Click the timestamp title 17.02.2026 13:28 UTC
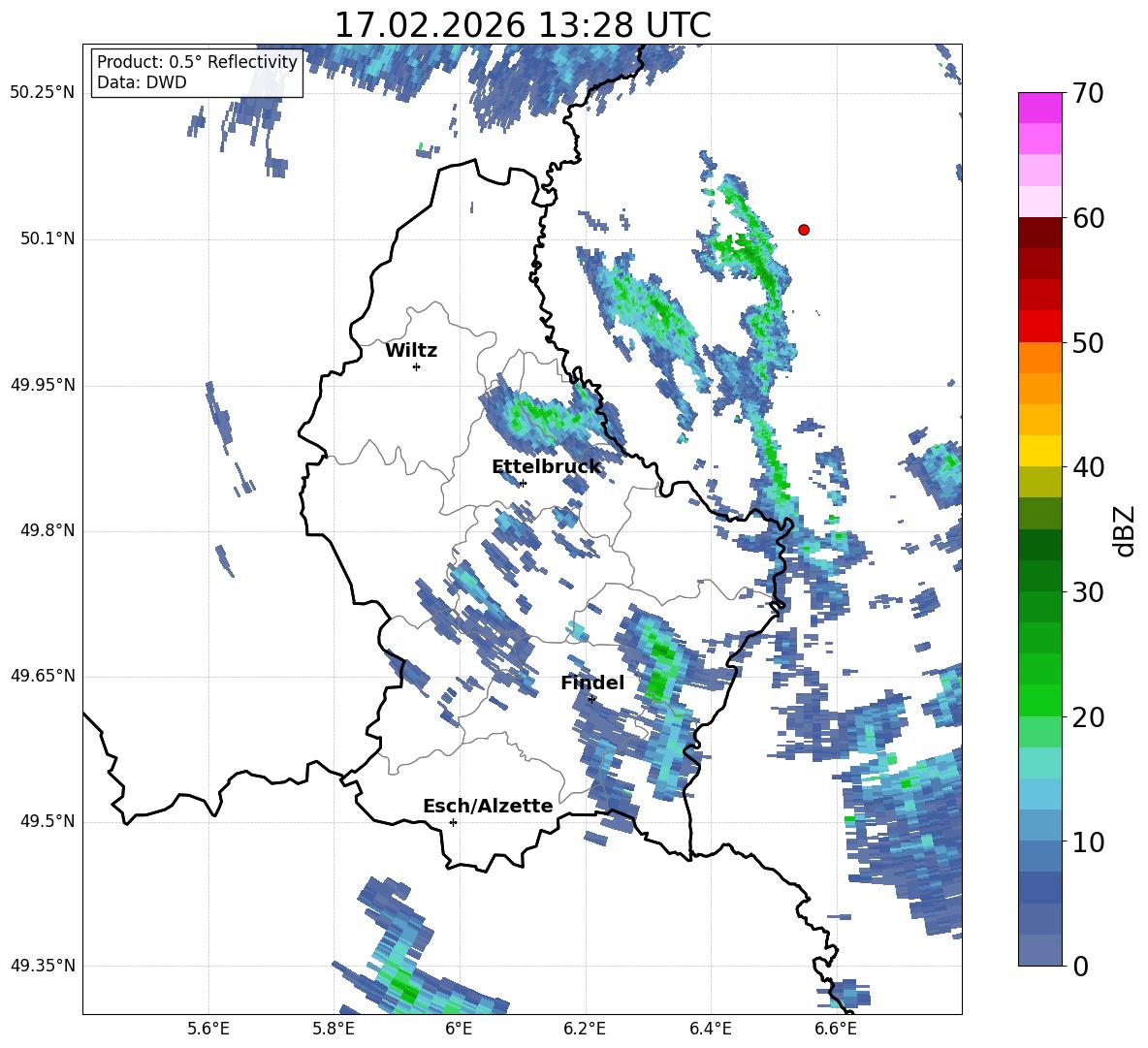1148x1048 pixels. 523,25
